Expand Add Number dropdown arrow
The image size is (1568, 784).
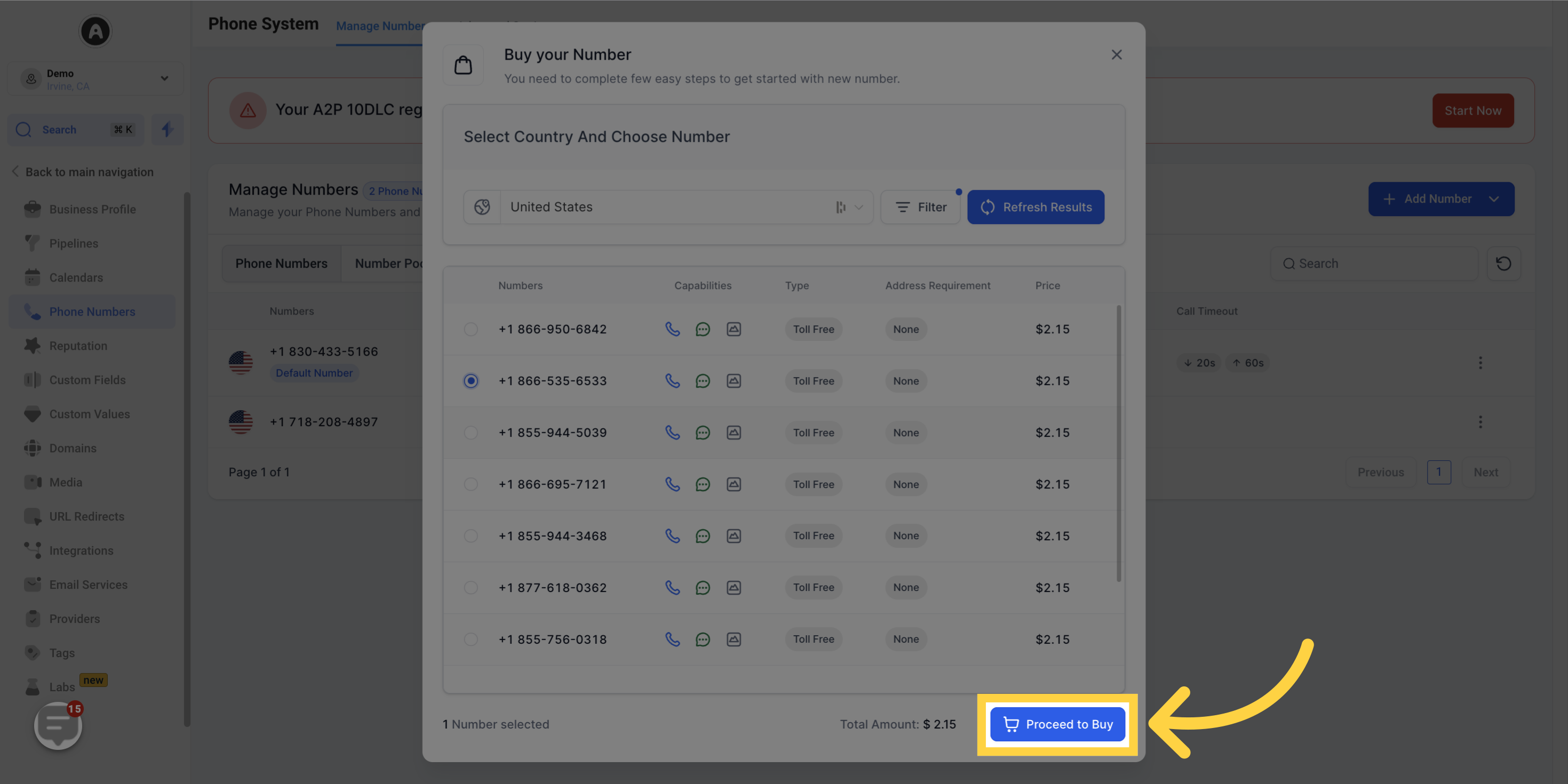(x=1494, y=199)
